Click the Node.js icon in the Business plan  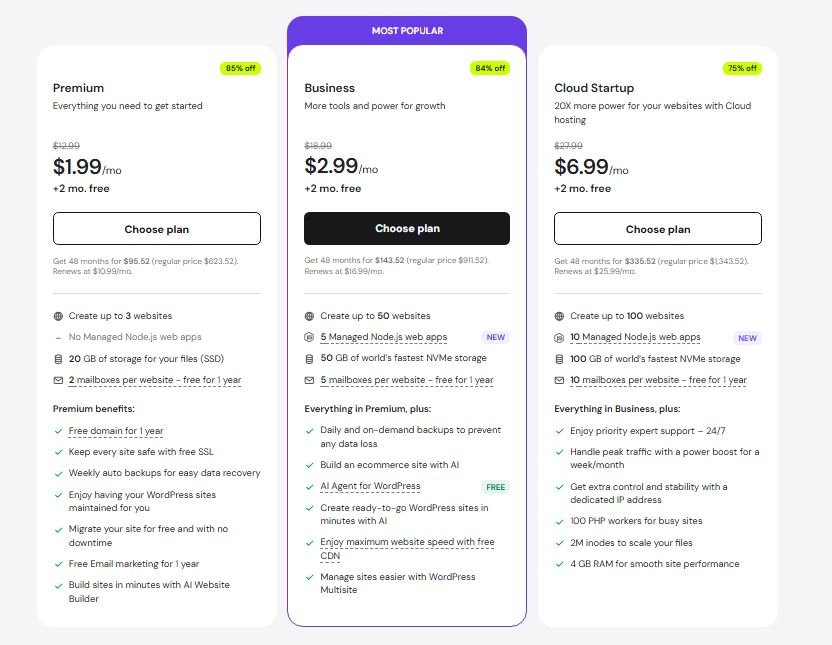click(309, 336)
